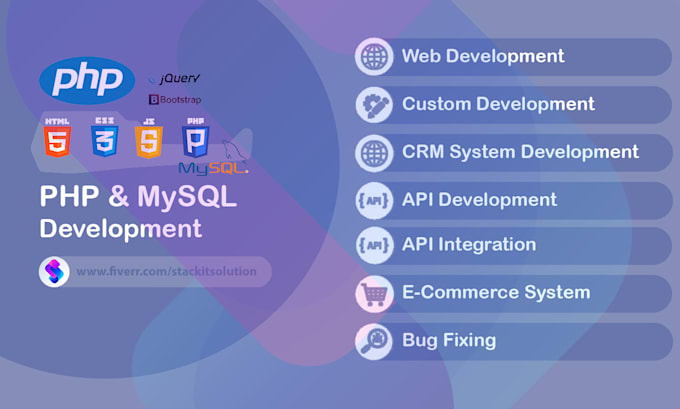The width and height of the screenshot is (680, 409).
Task: Click the API Development label
Action: coord(479,200)
